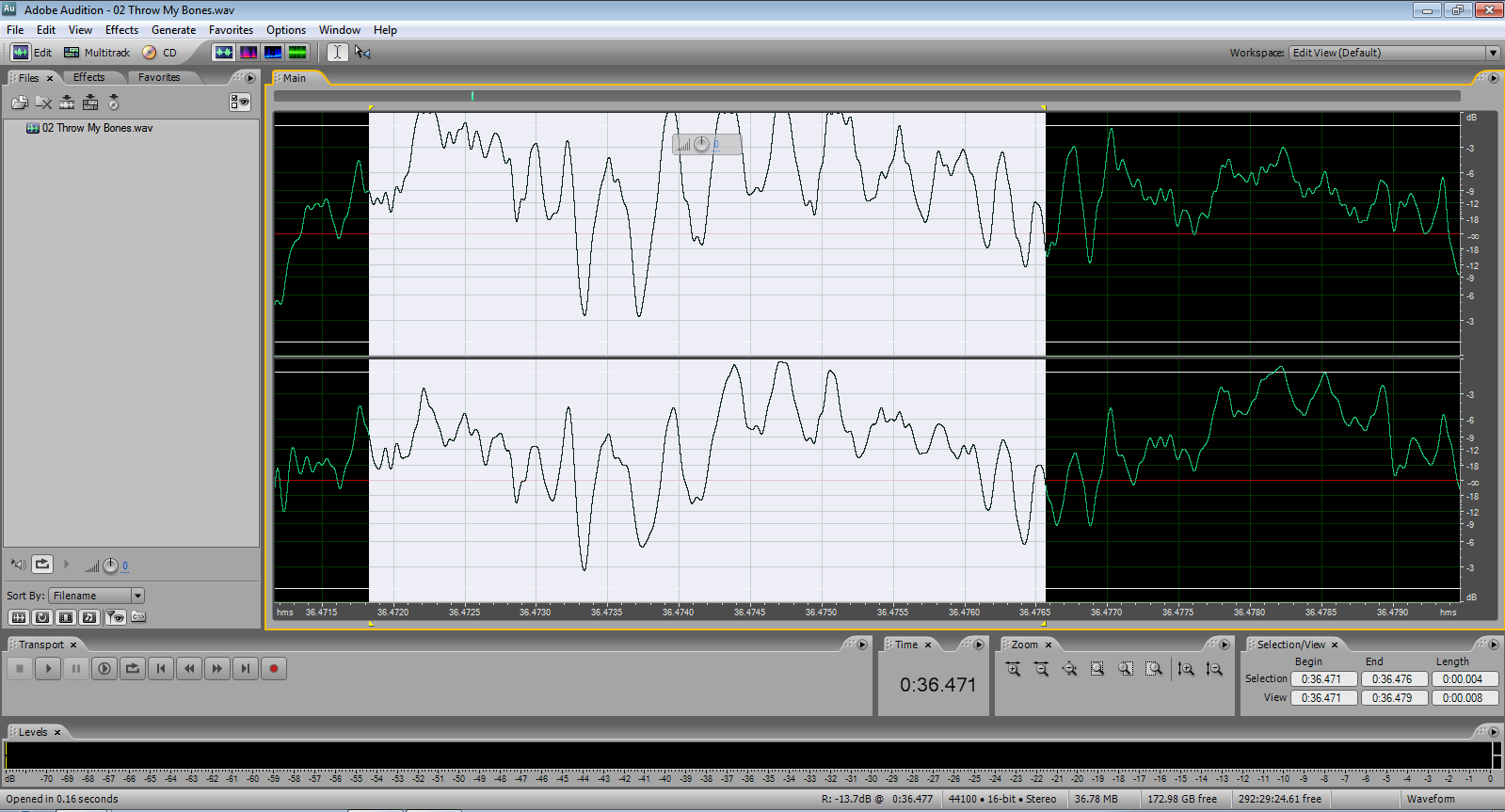Click the Import File folder icon

click(19, 103)
